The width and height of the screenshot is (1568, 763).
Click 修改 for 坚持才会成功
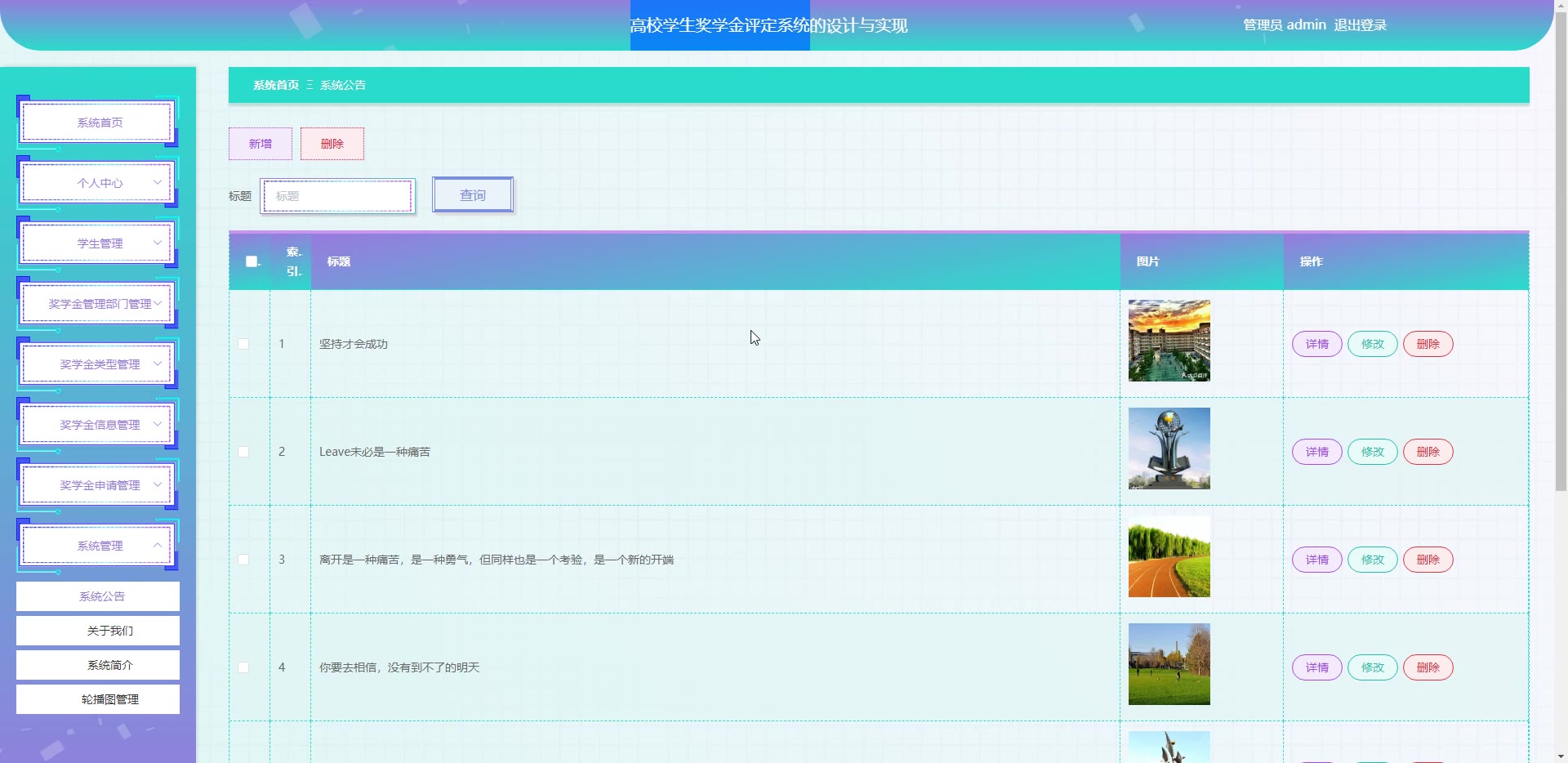pyautogui.click(x=1373, y=344)
